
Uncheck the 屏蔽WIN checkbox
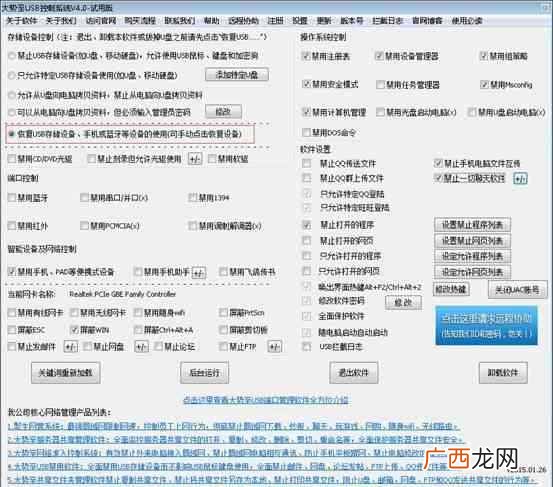pyautogui.click(x=74, y=330)
